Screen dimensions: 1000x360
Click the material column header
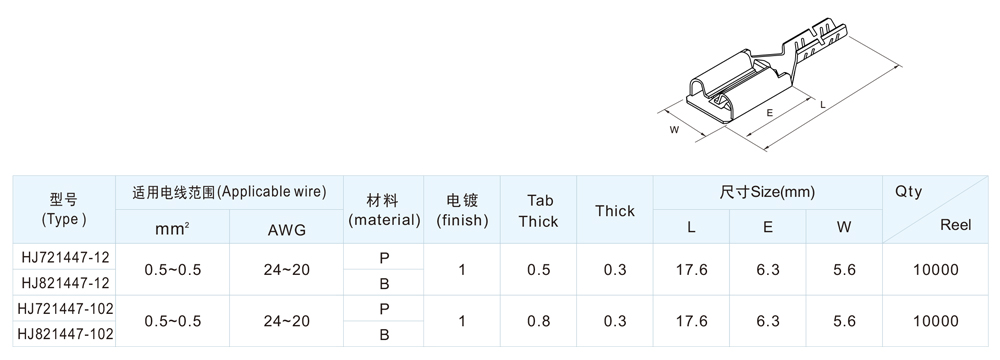tap(384, 210)
